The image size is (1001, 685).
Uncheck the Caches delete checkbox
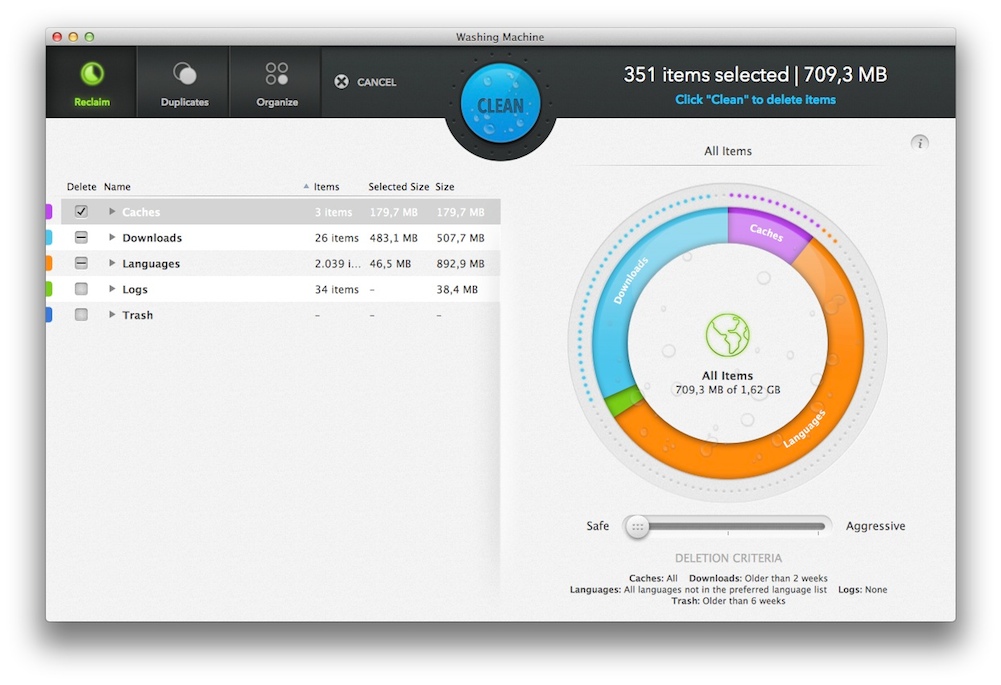pyautogui.click(x=81, y=211)
